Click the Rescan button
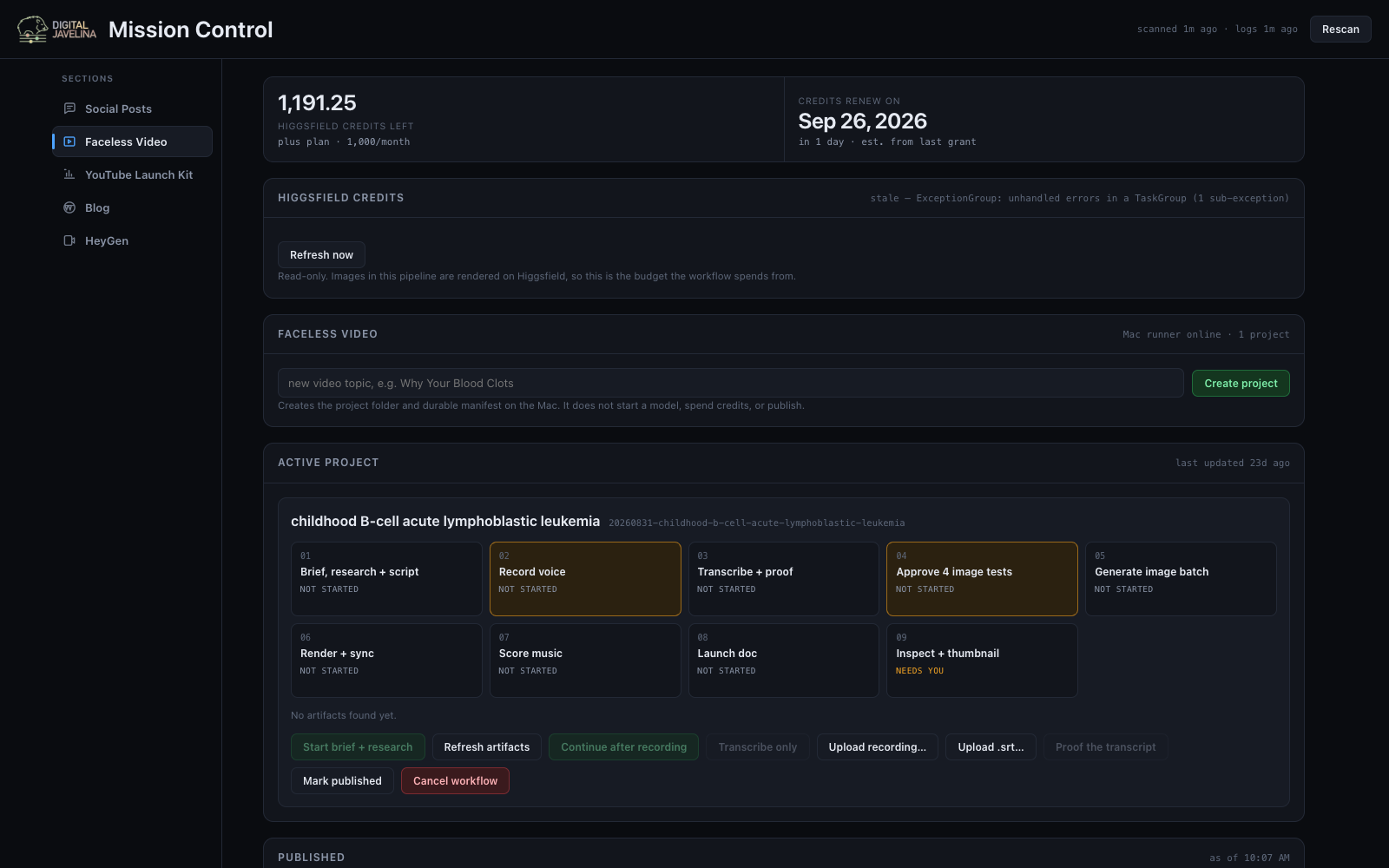This screenshot has height=868, width=1389. pos(1340,30)
